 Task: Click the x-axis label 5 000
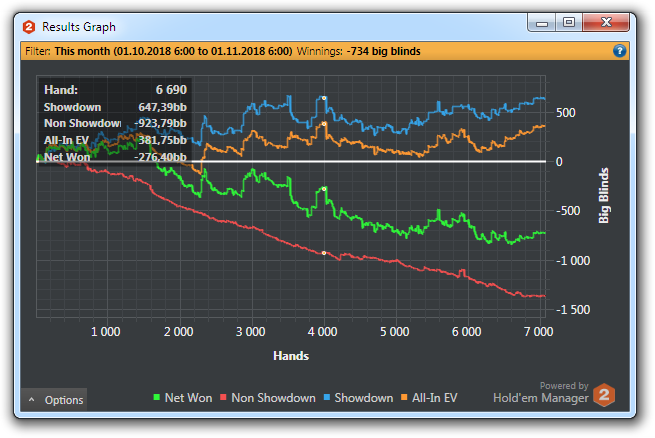coord(394,332)
